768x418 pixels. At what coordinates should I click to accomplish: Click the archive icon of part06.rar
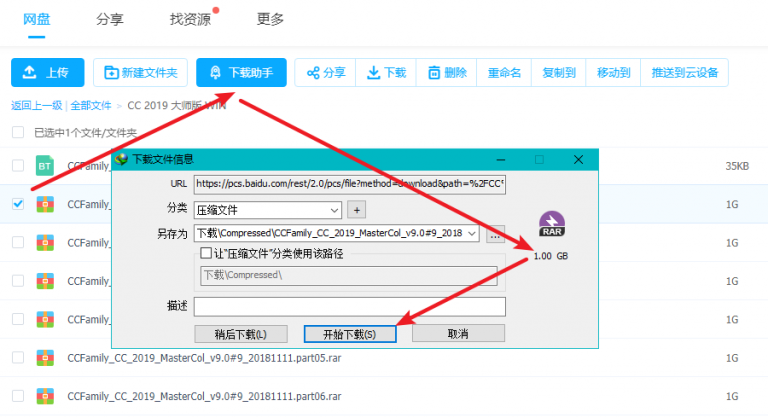tap(45, 396)
